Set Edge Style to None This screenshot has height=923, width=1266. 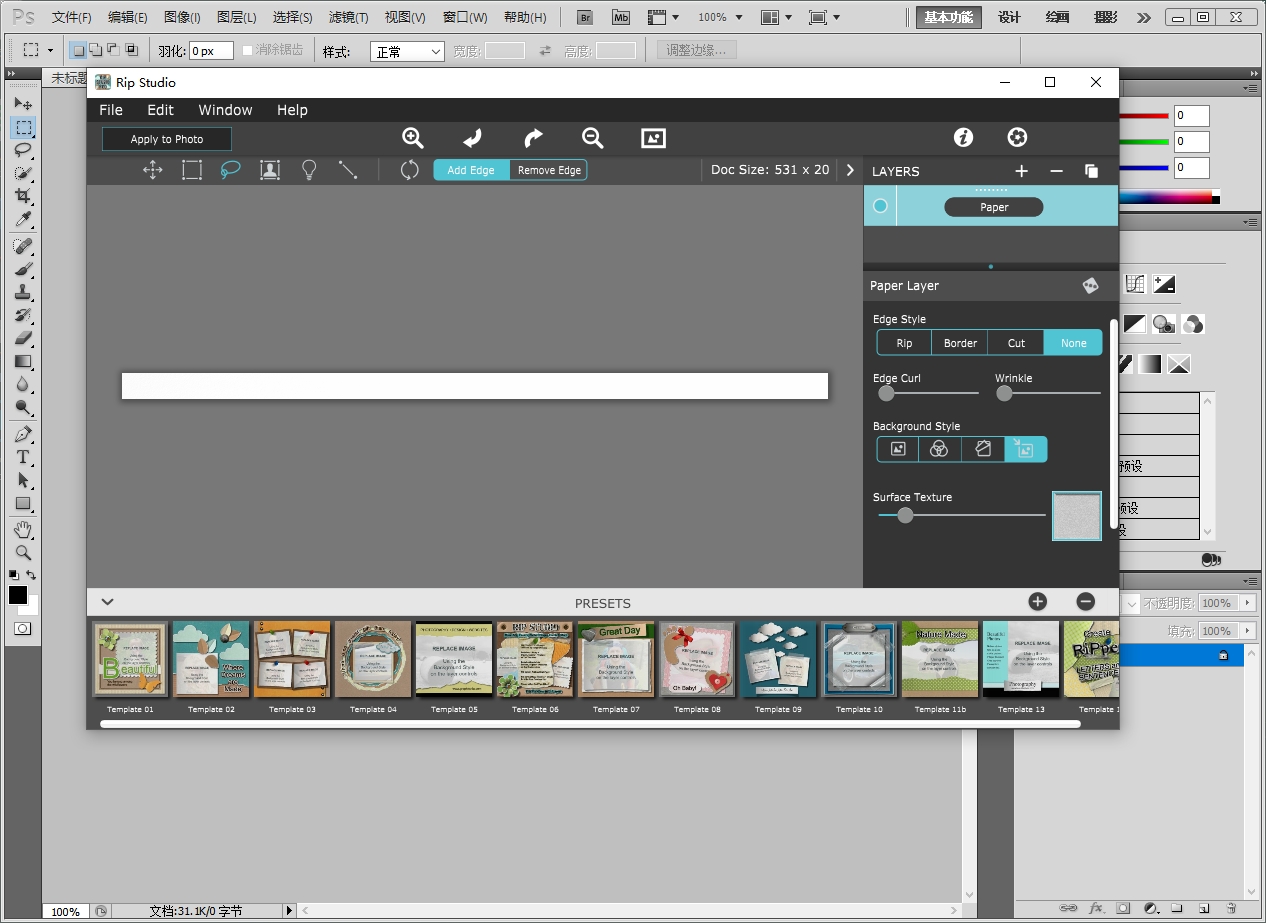point(1074,343)
